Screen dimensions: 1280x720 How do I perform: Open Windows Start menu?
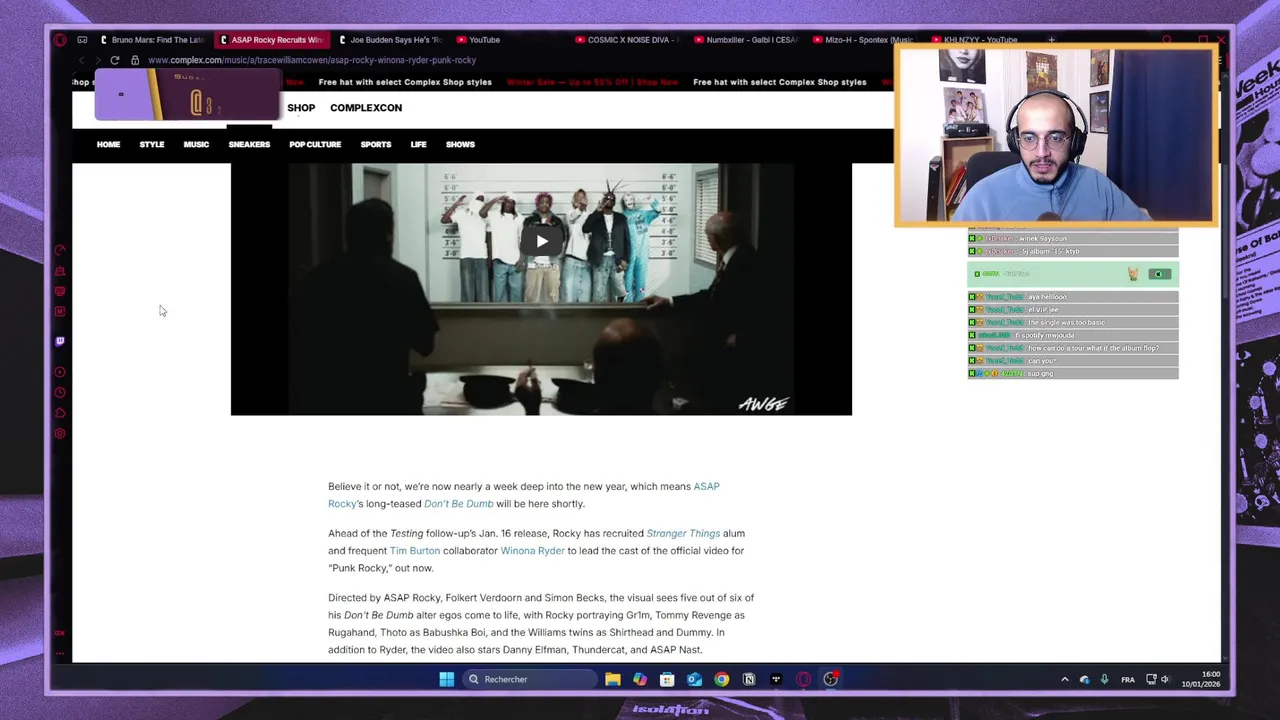pos(446,680)
